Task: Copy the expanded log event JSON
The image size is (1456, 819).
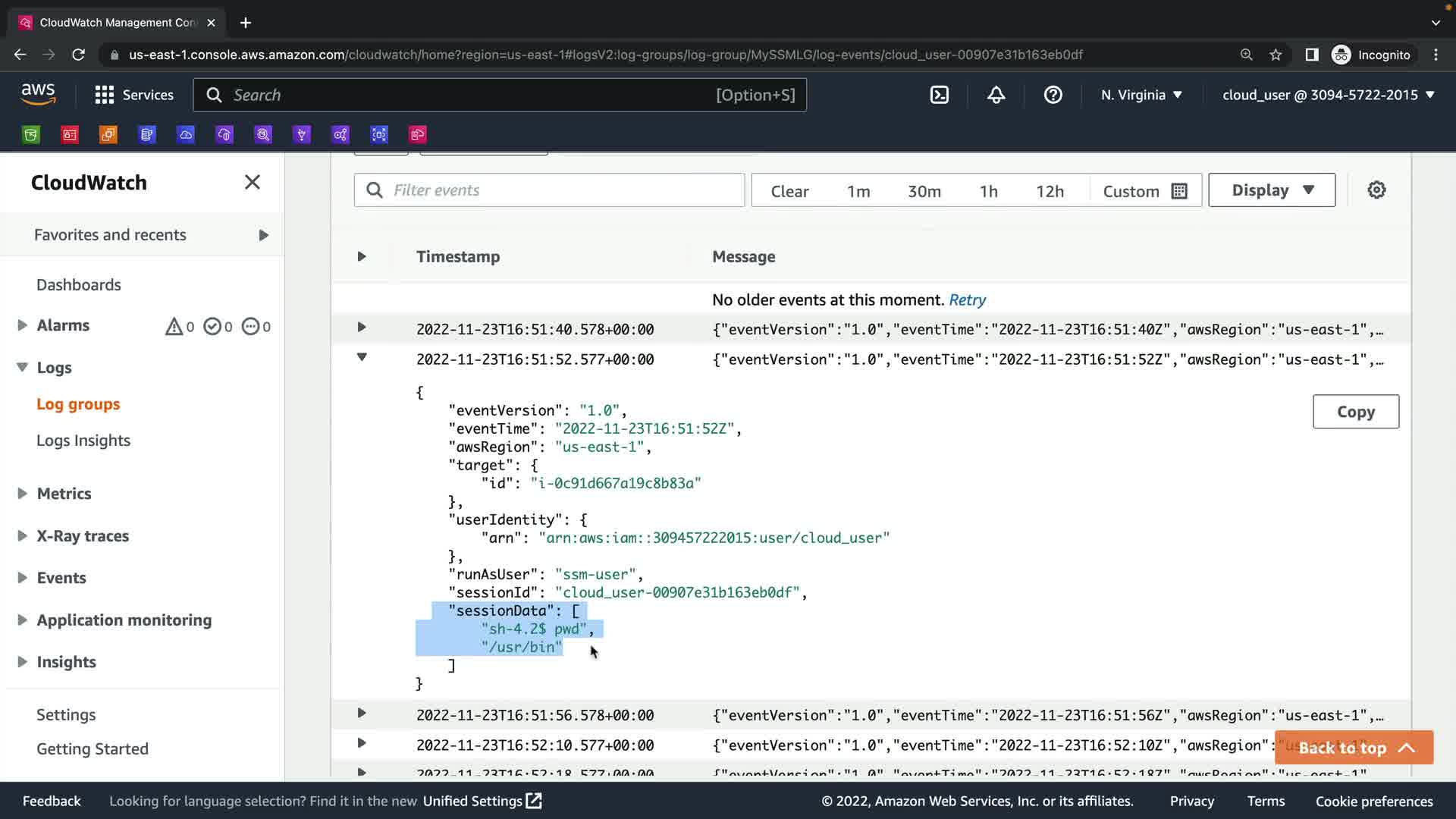Action: coord(1355,412)
